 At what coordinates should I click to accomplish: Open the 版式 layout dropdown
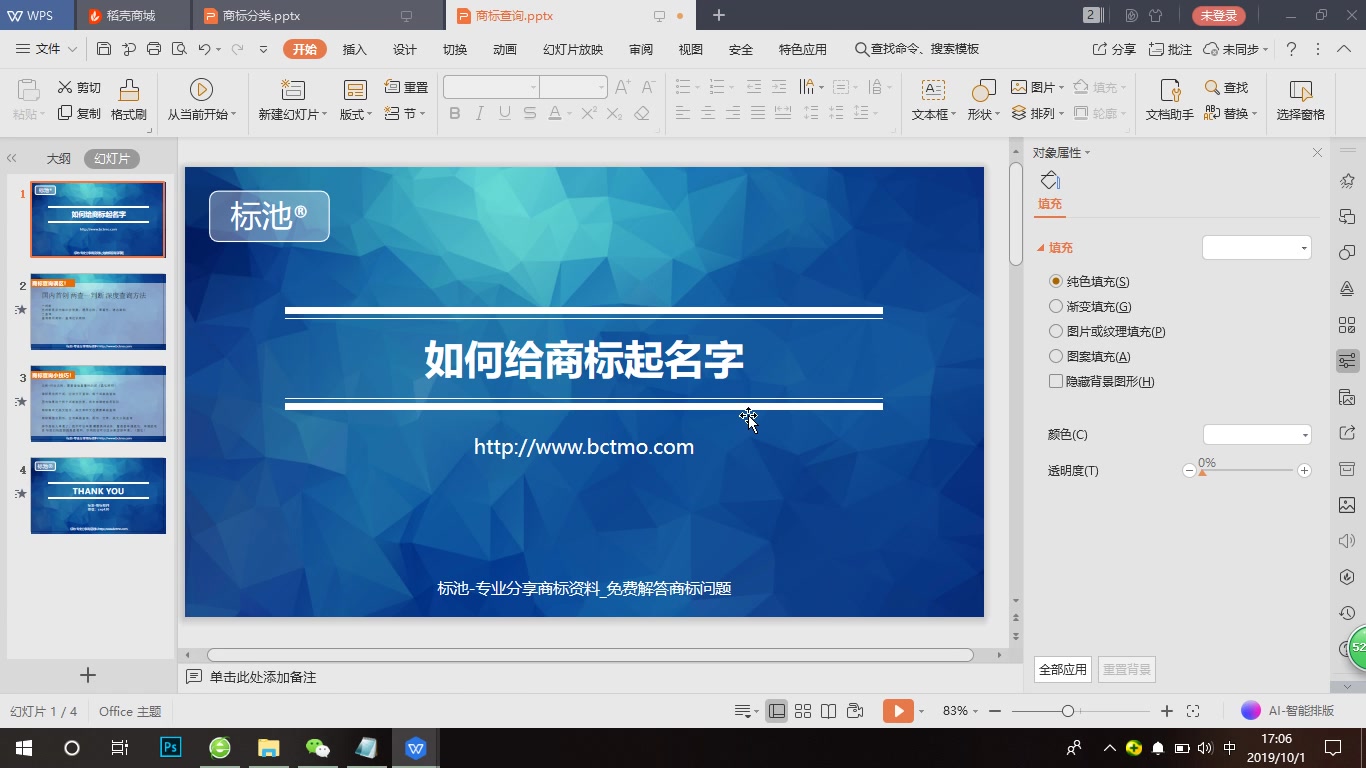(x=353, y=113)
